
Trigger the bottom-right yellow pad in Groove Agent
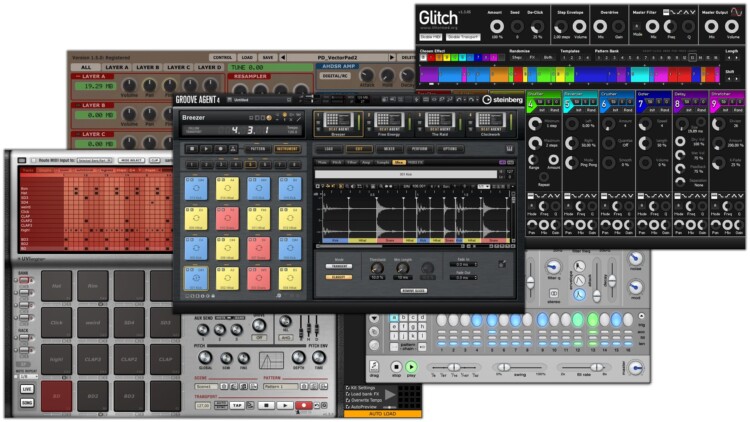290,278
